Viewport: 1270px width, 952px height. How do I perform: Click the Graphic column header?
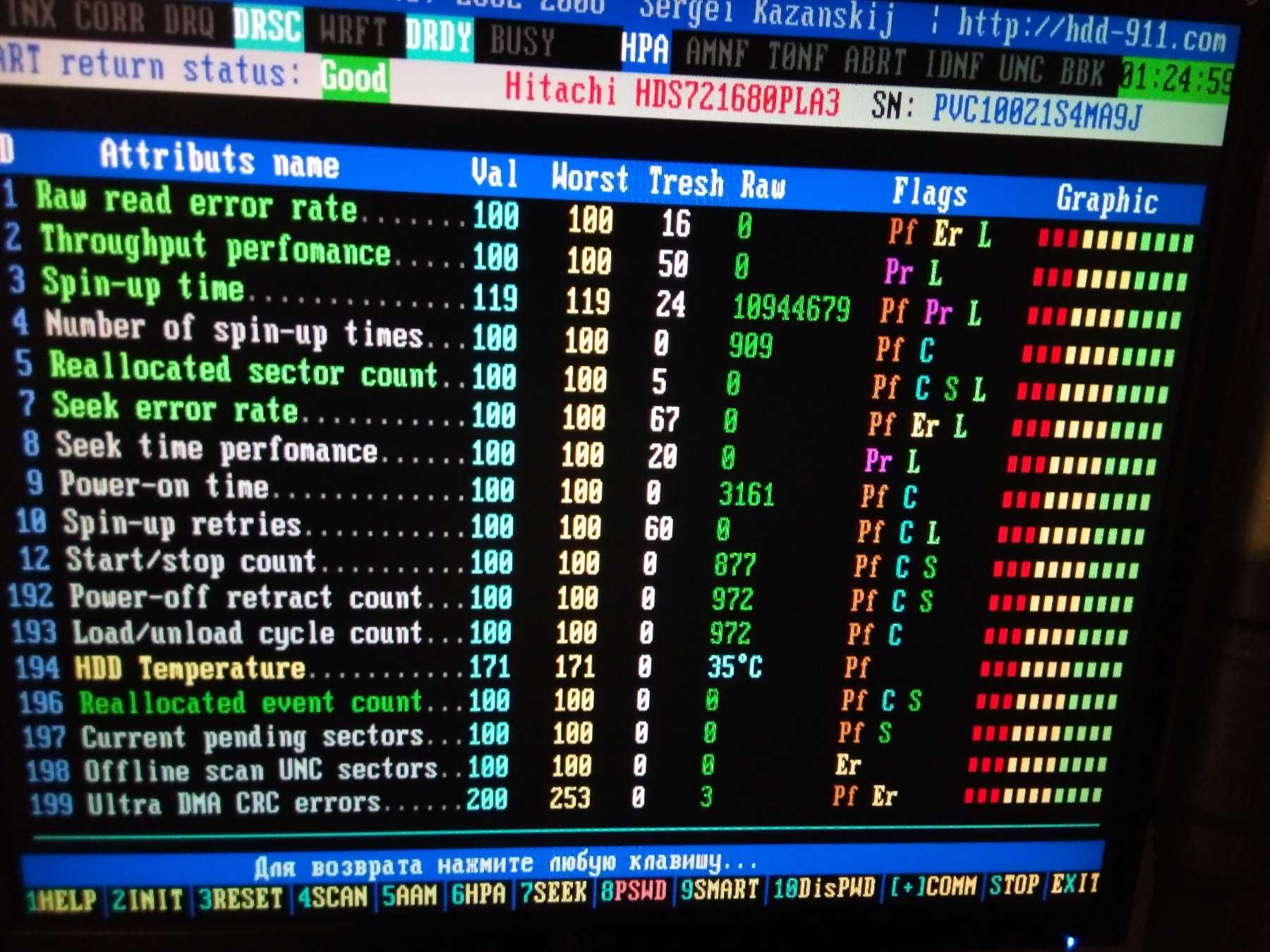pos(1107,200)
